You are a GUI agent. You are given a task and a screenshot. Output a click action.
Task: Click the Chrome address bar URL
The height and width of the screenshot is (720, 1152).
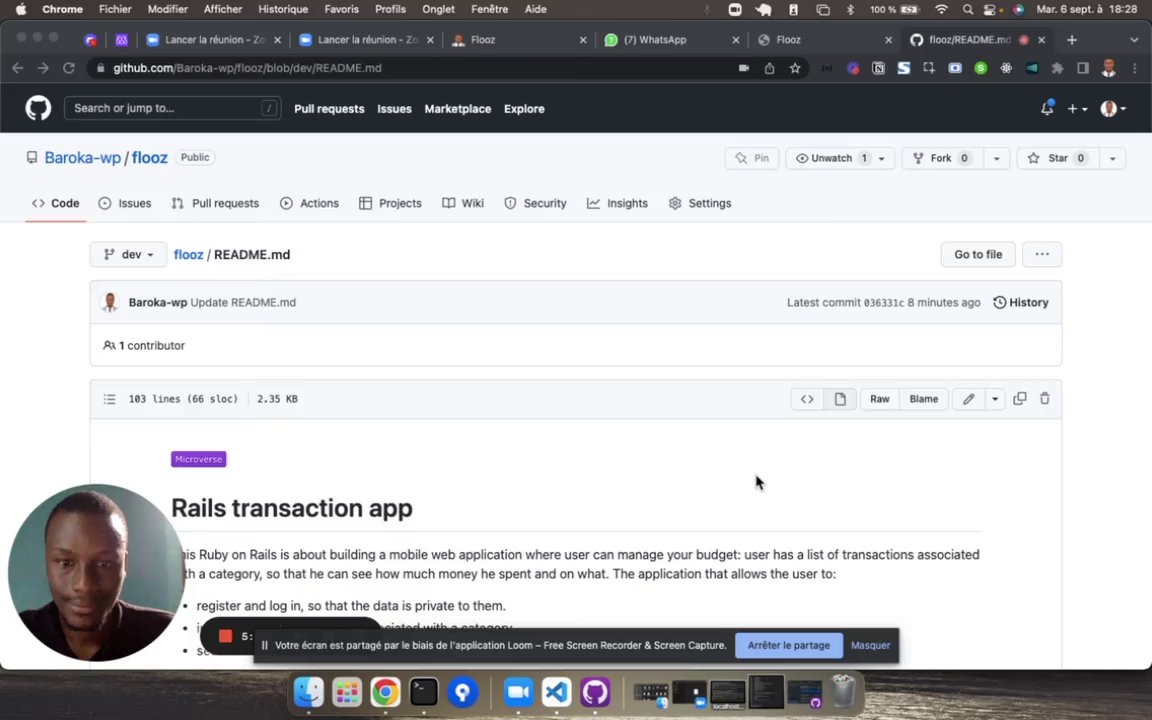[x=247, y=68]
